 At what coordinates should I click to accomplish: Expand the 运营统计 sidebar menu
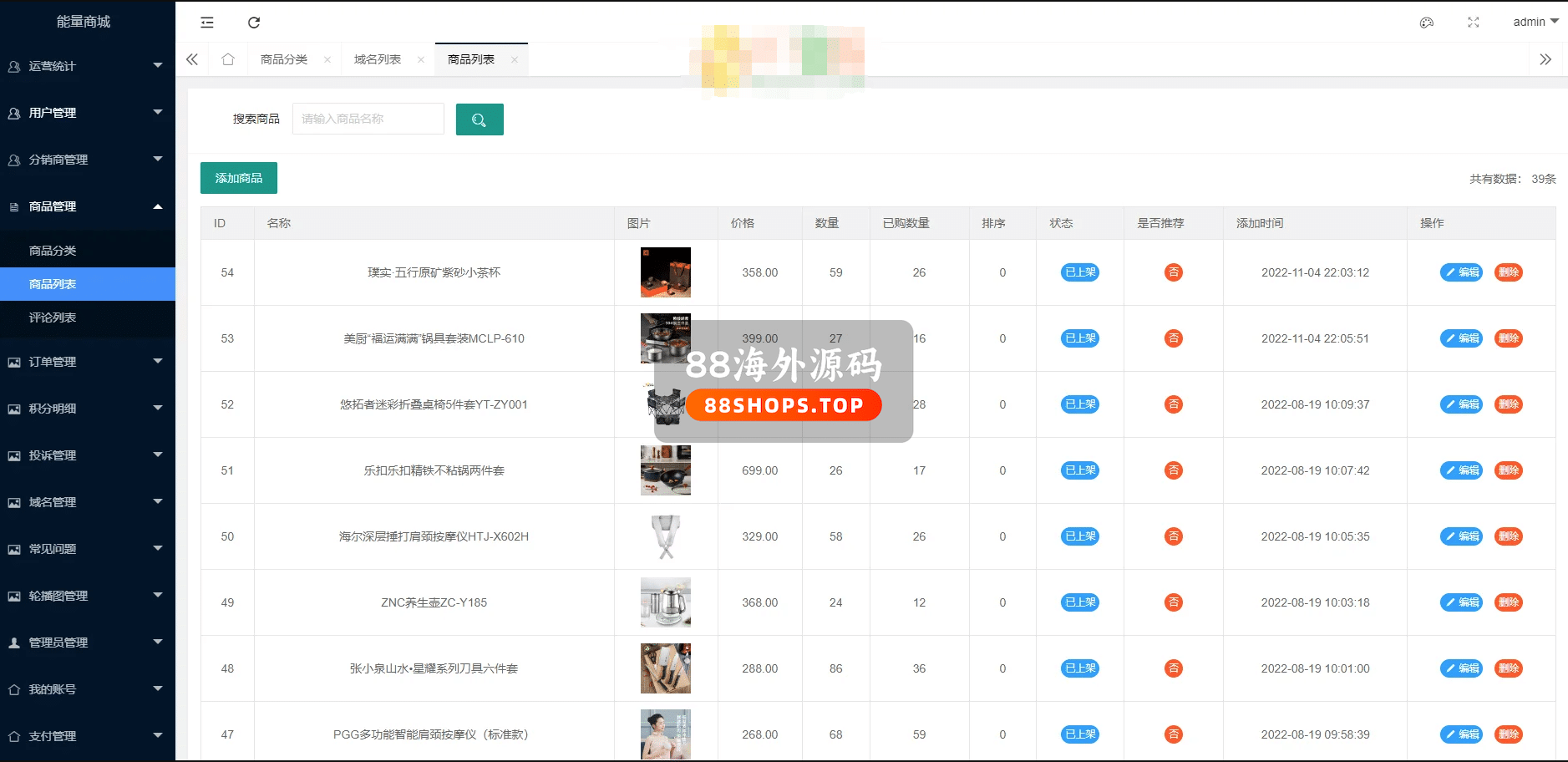88,66
